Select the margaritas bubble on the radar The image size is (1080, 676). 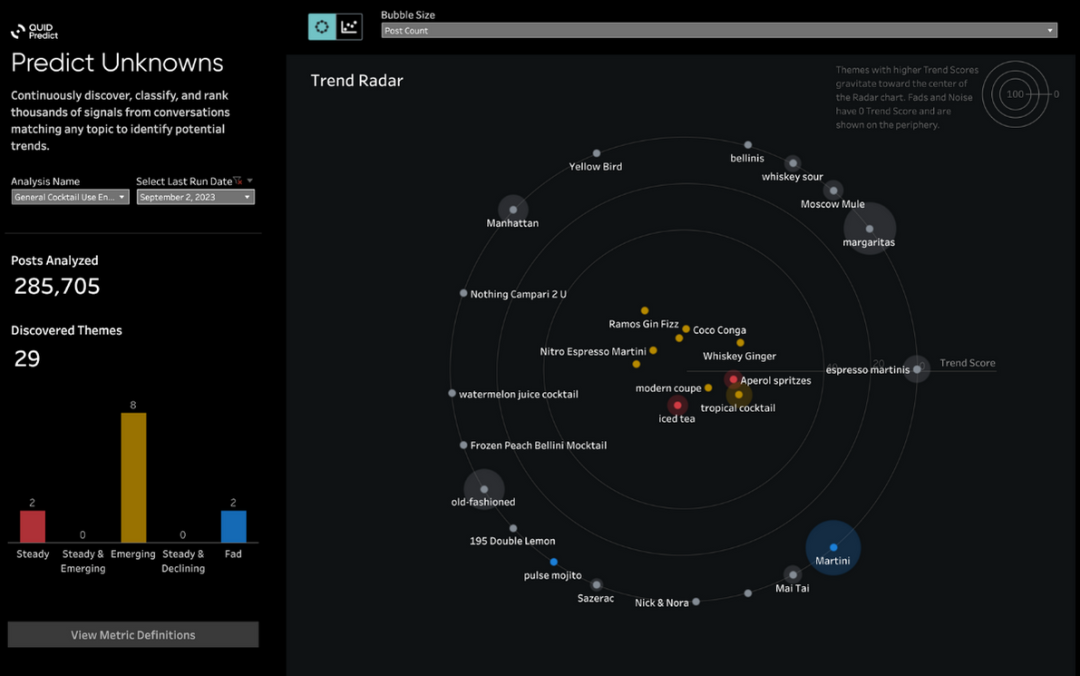(x=870, y=228)
